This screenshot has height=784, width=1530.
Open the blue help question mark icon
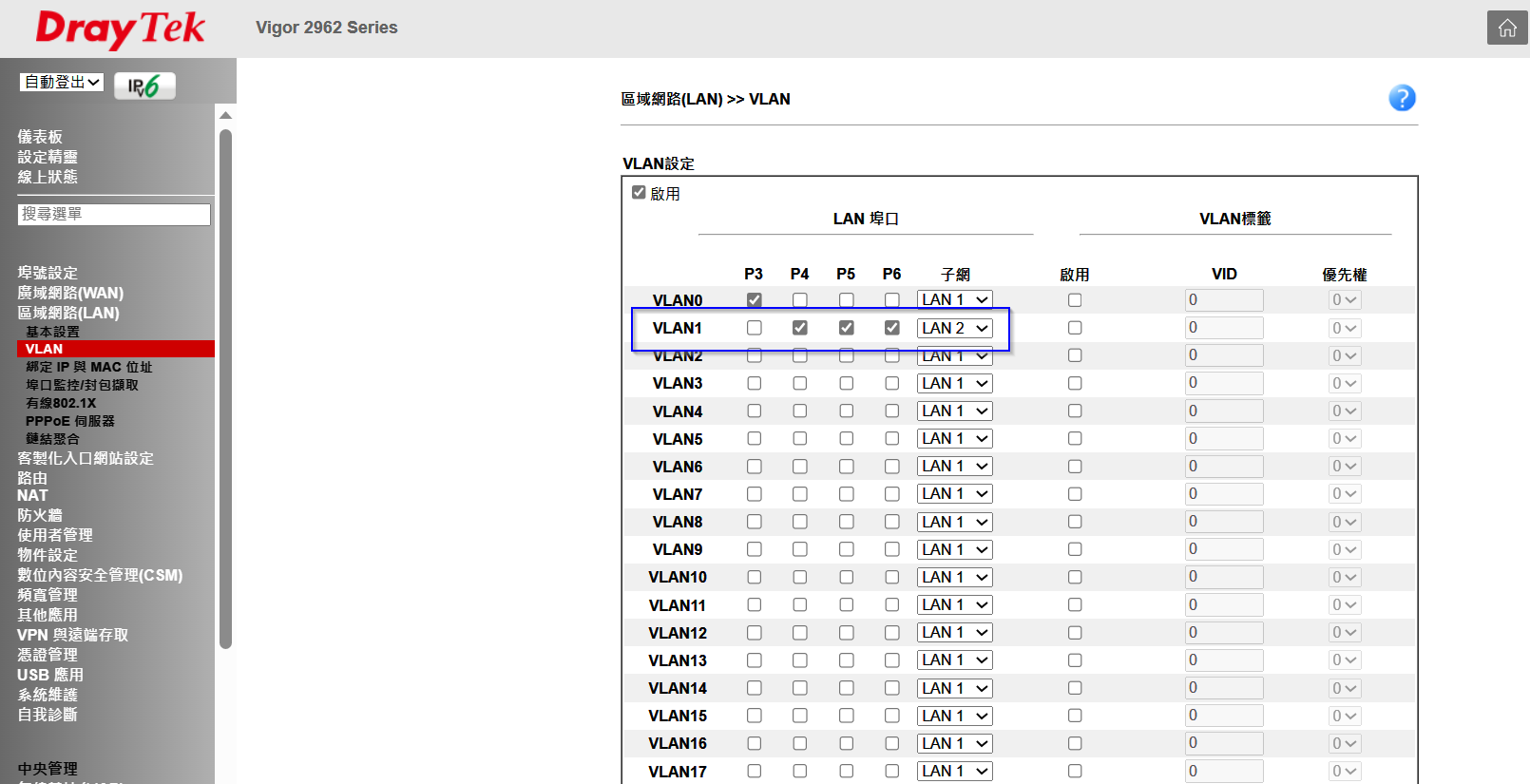[x=1402, y=98]
